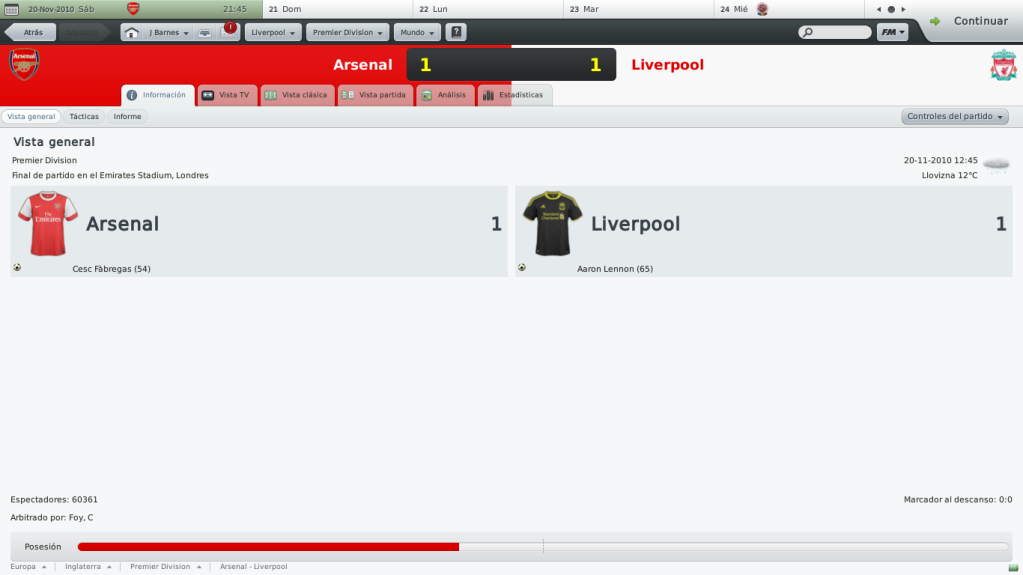Click the home icon in toolbar
The image size is (1023, 575).
coord(131,33)
